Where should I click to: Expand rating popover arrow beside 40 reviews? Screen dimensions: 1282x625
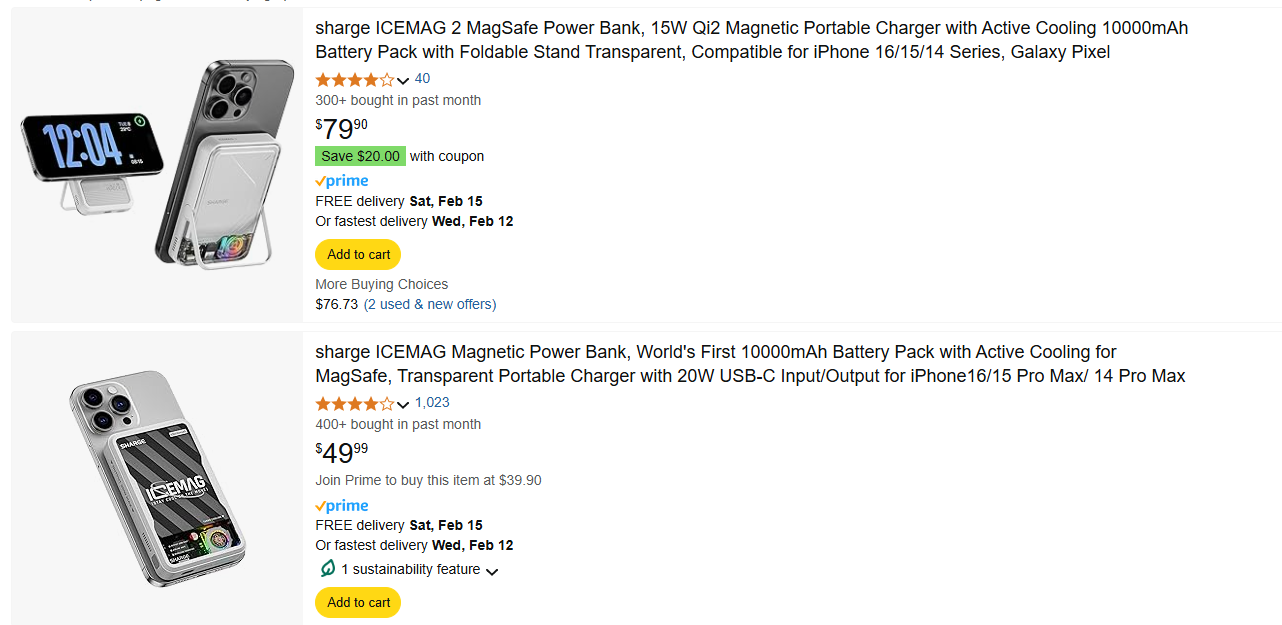(403, 81)
